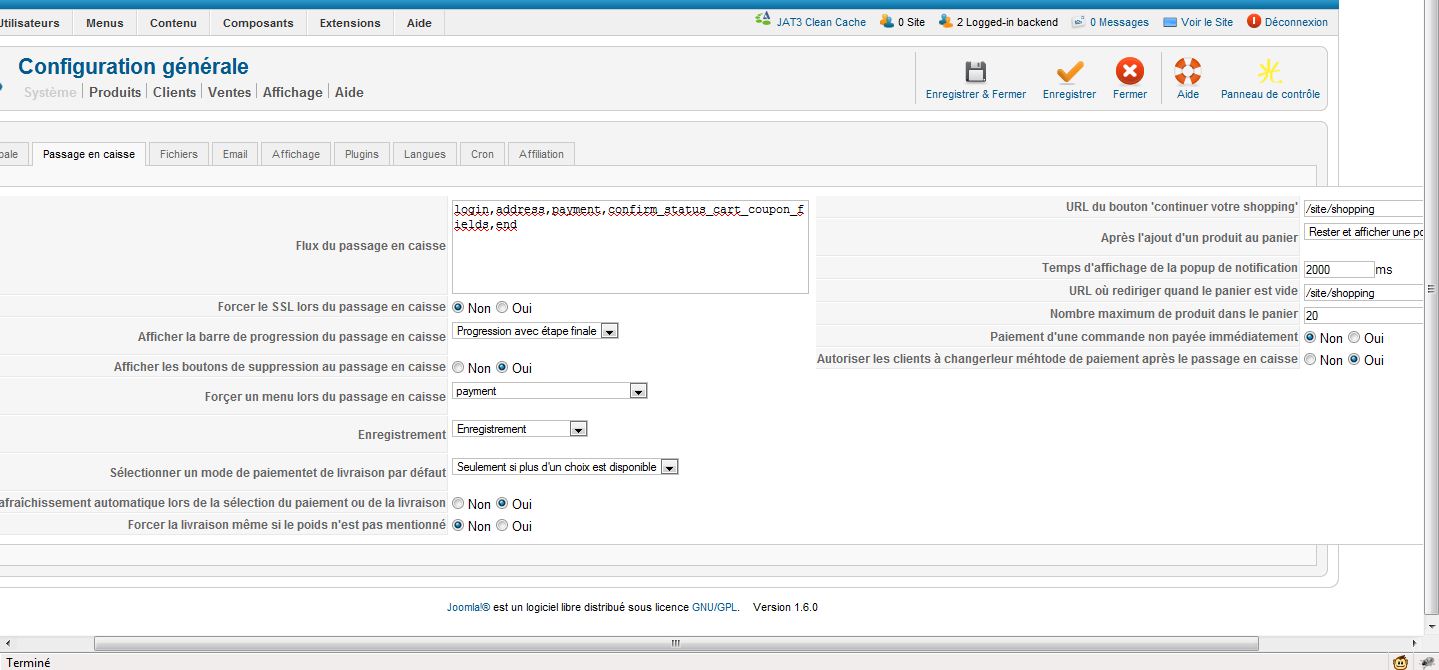Screen dimensions: 1439x670
Task: Select Non for rafraîchissement automatique
Action: click(x=459, y=504)
